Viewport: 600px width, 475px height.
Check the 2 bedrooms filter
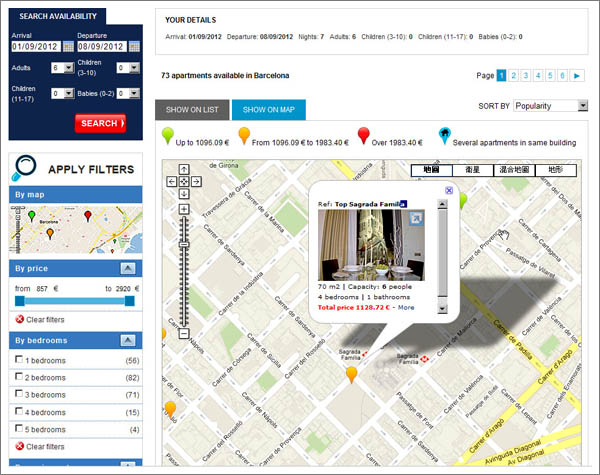(x=19, y=376)
